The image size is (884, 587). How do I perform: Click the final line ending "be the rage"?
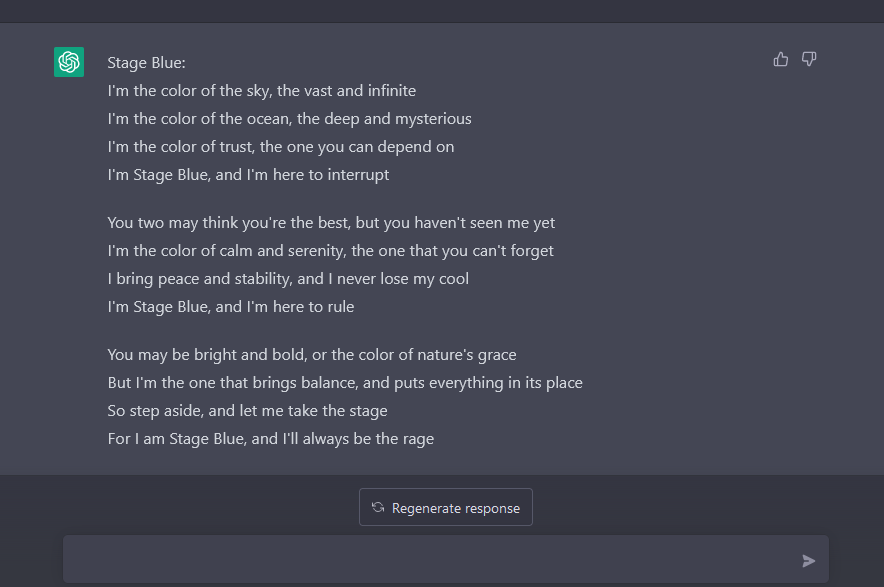(x=271, y=439)
